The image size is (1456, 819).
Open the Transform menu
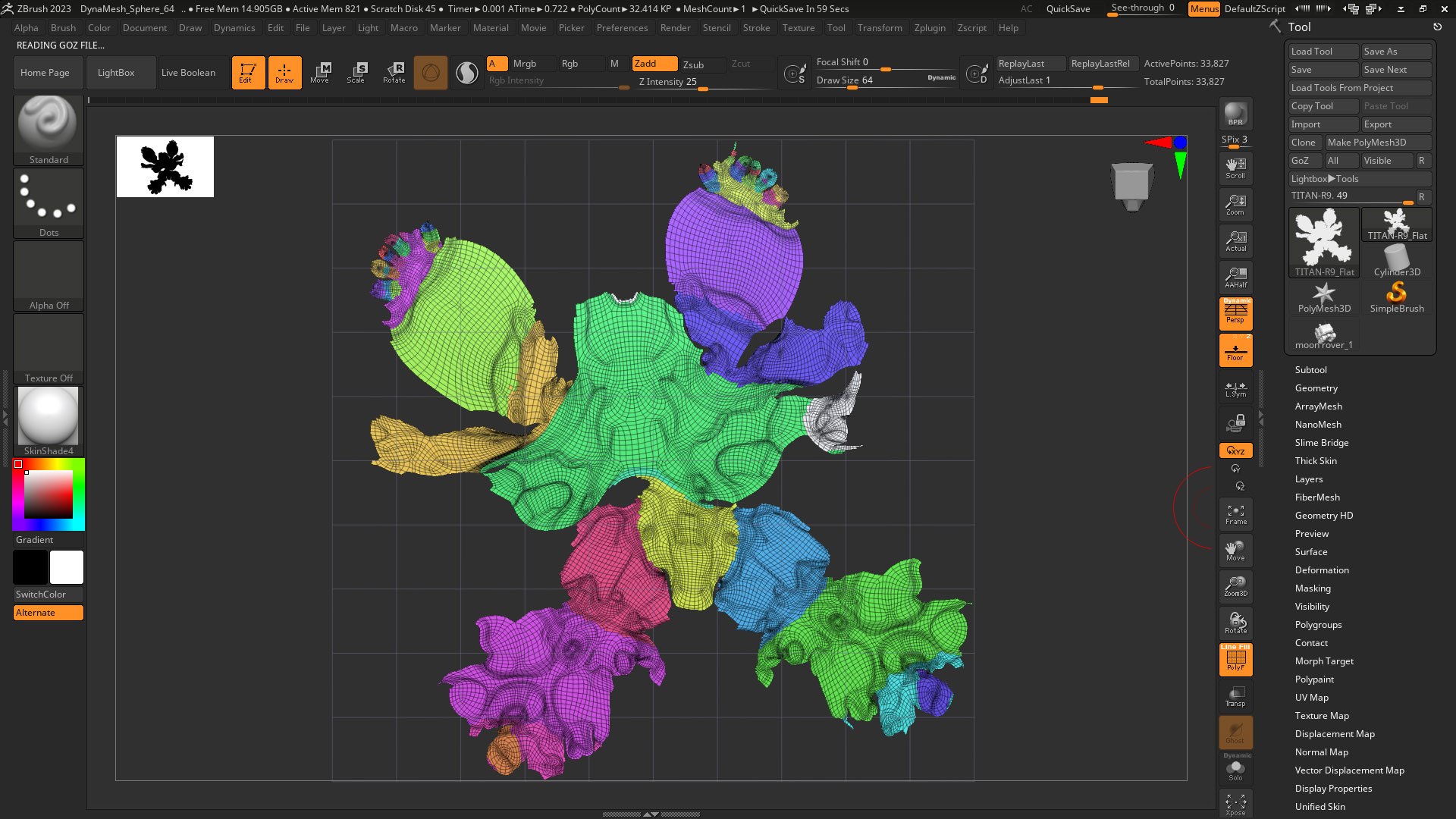tap(880, 28)
